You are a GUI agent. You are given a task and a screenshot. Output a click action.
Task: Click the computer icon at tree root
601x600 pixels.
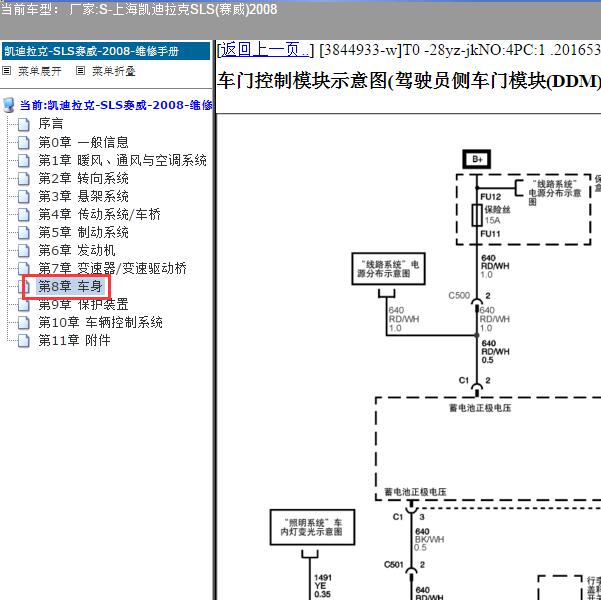coord(9,105)
